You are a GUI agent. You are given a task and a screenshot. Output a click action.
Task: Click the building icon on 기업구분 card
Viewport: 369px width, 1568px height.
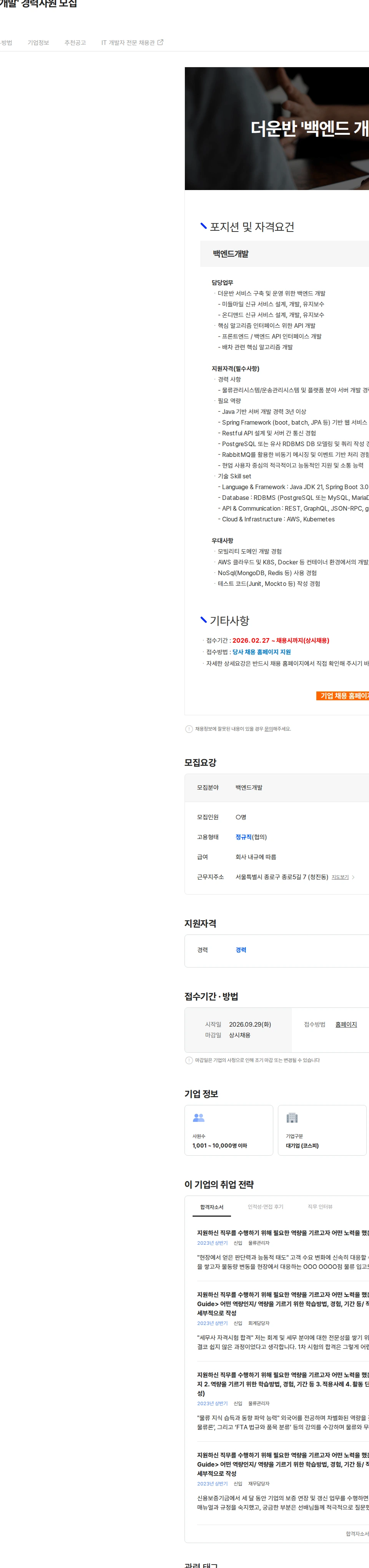(x=292, y=1118)
